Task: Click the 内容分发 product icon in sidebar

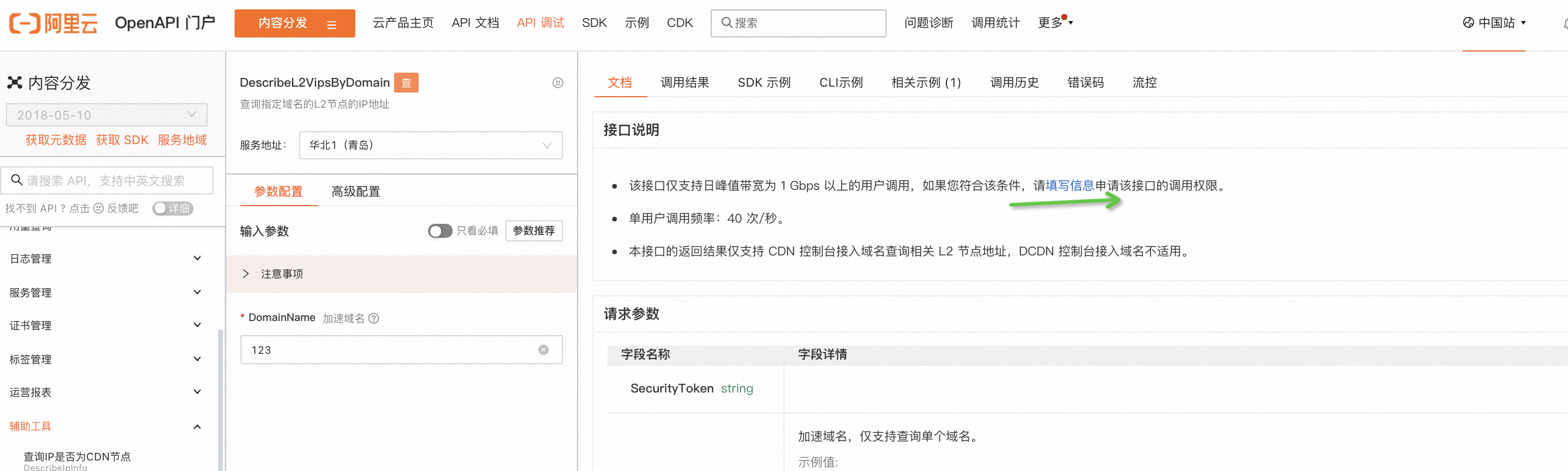Action: (x=15, y=83)
